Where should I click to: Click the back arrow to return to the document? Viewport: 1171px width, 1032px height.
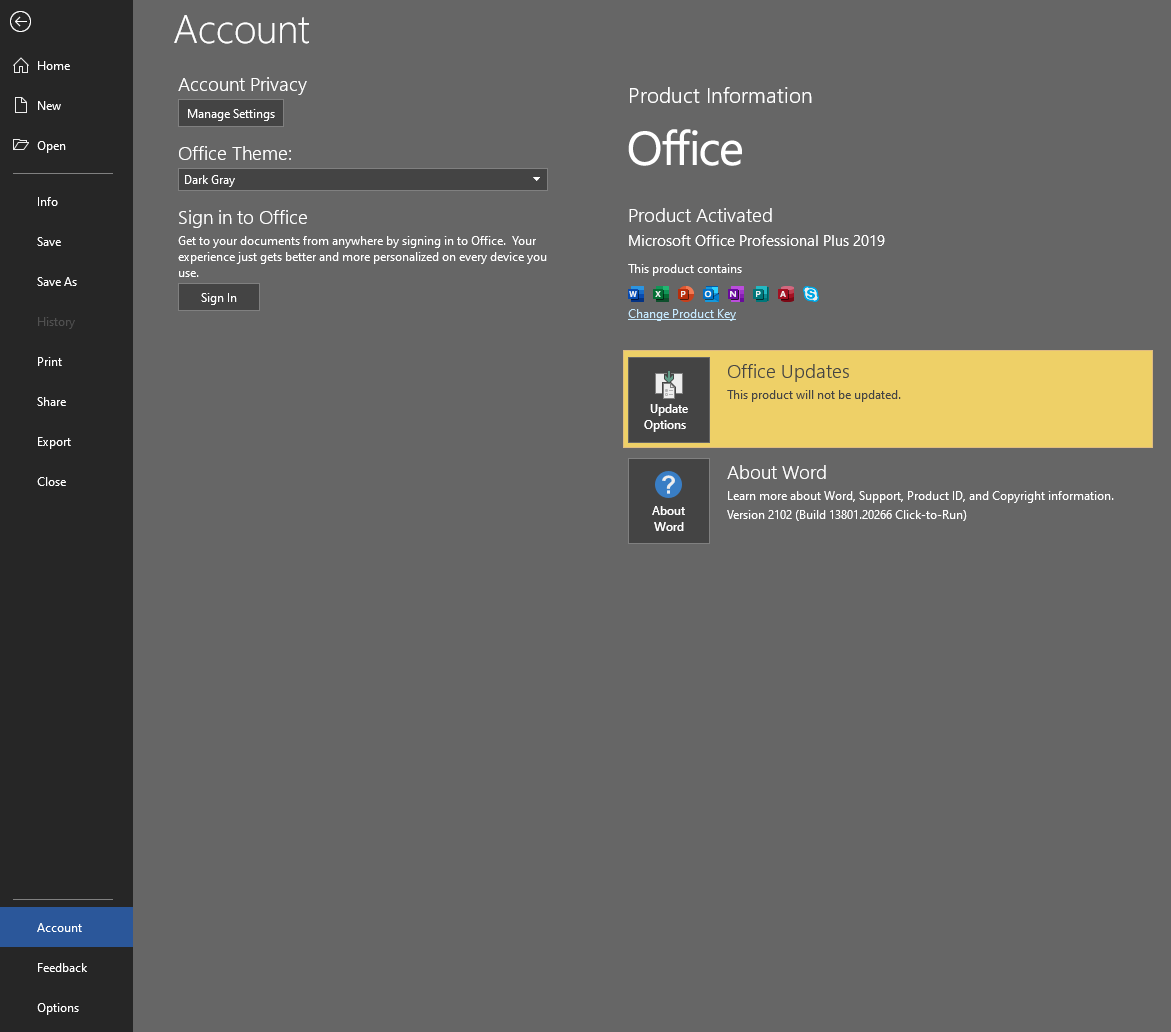20,22
